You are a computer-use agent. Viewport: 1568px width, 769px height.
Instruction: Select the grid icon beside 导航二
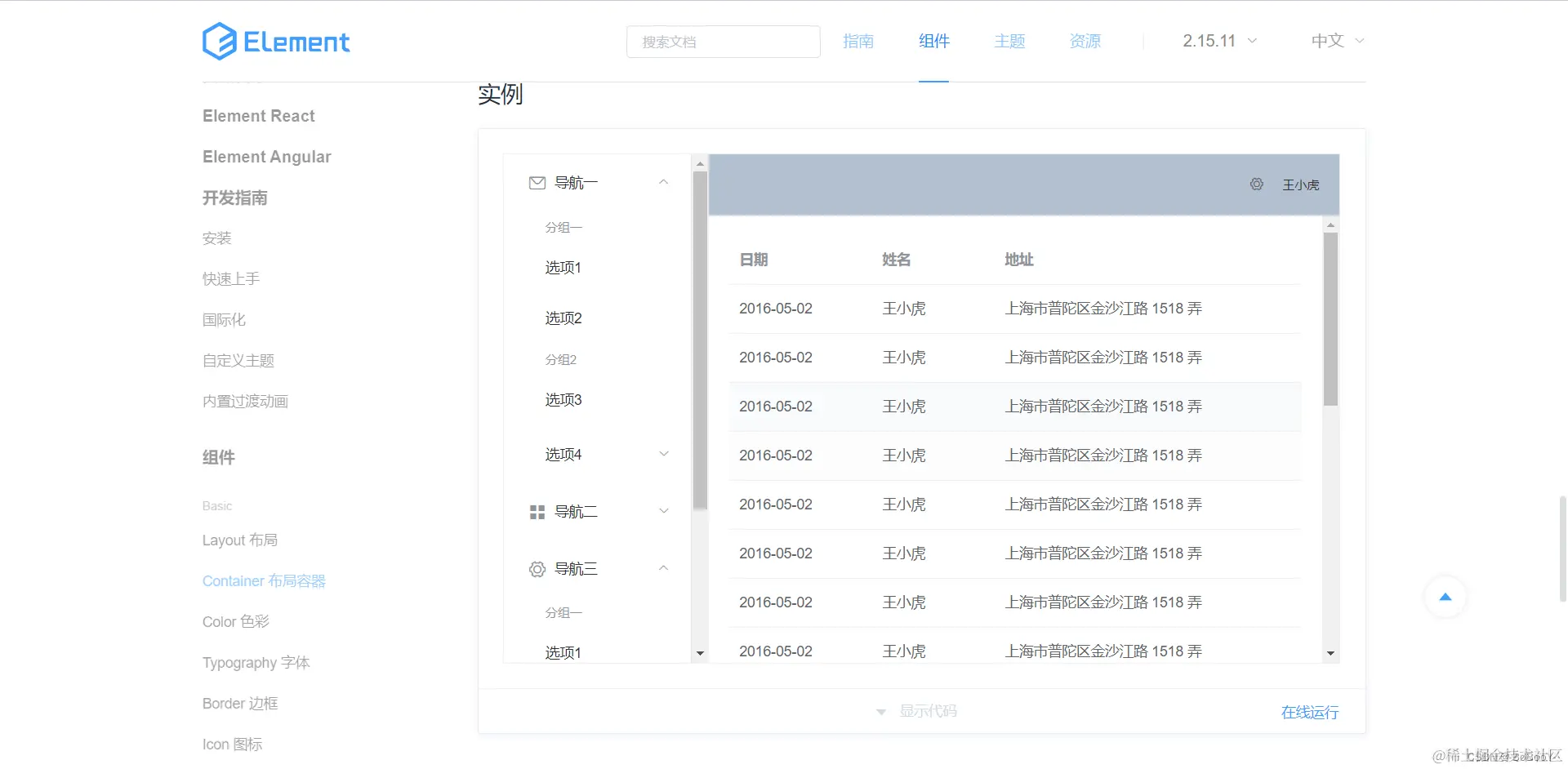point(537,511)
